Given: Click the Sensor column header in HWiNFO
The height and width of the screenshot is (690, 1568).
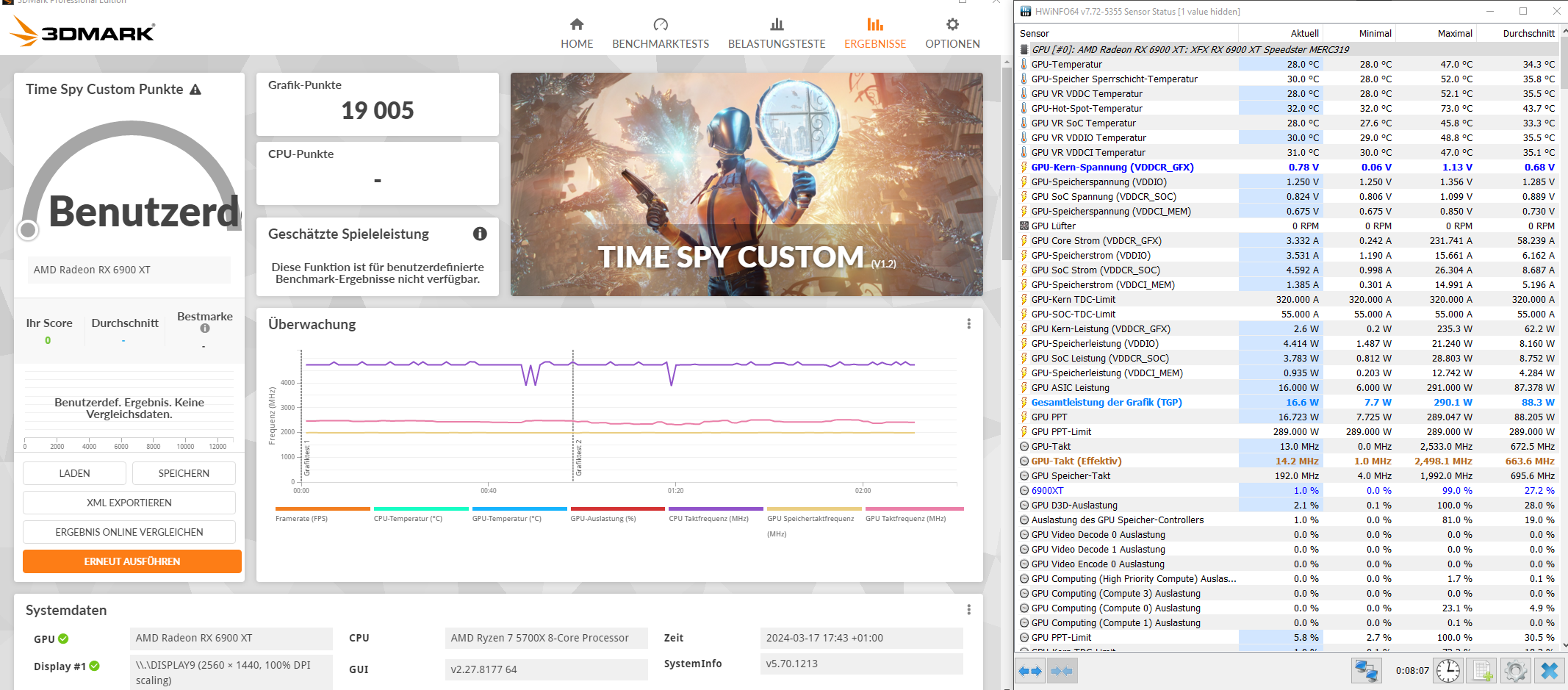Looking at the screenshot, I should (x=1127, y=34).
